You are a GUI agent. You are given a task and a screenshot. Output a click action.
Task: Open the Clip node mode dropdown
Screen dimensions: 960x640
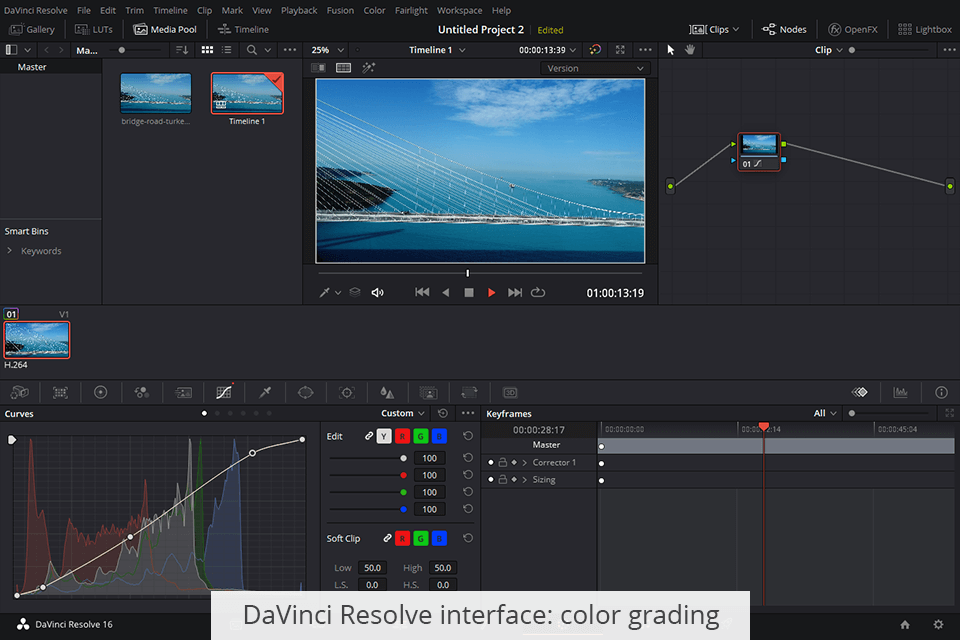point(828,50)
